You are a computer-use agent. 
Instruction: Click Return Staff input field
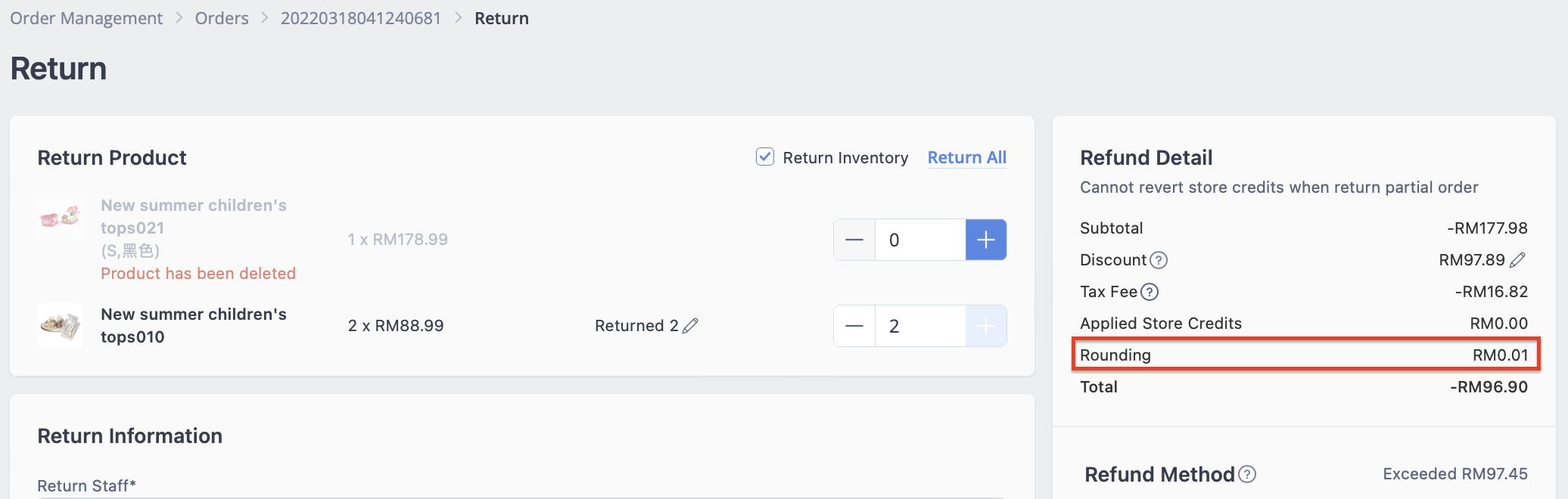coord(522,497)
